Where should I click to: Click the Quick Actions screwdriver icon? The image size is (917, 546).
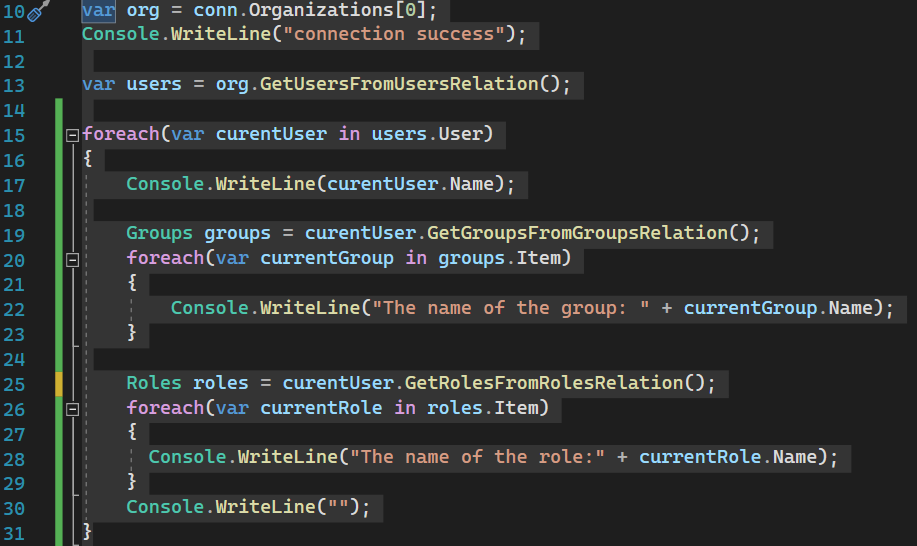(x=38, y=11)
